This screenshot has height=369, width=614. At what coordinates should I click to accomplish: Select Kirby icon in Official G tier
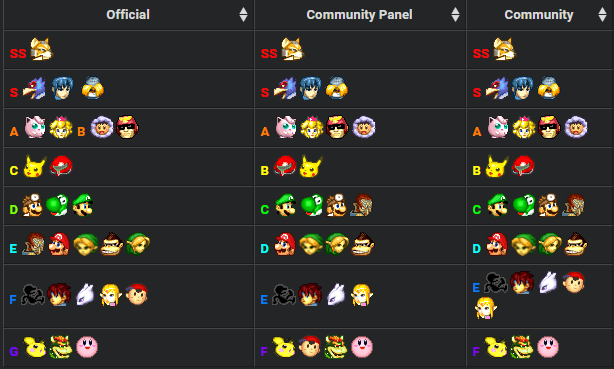pos(87,347)
